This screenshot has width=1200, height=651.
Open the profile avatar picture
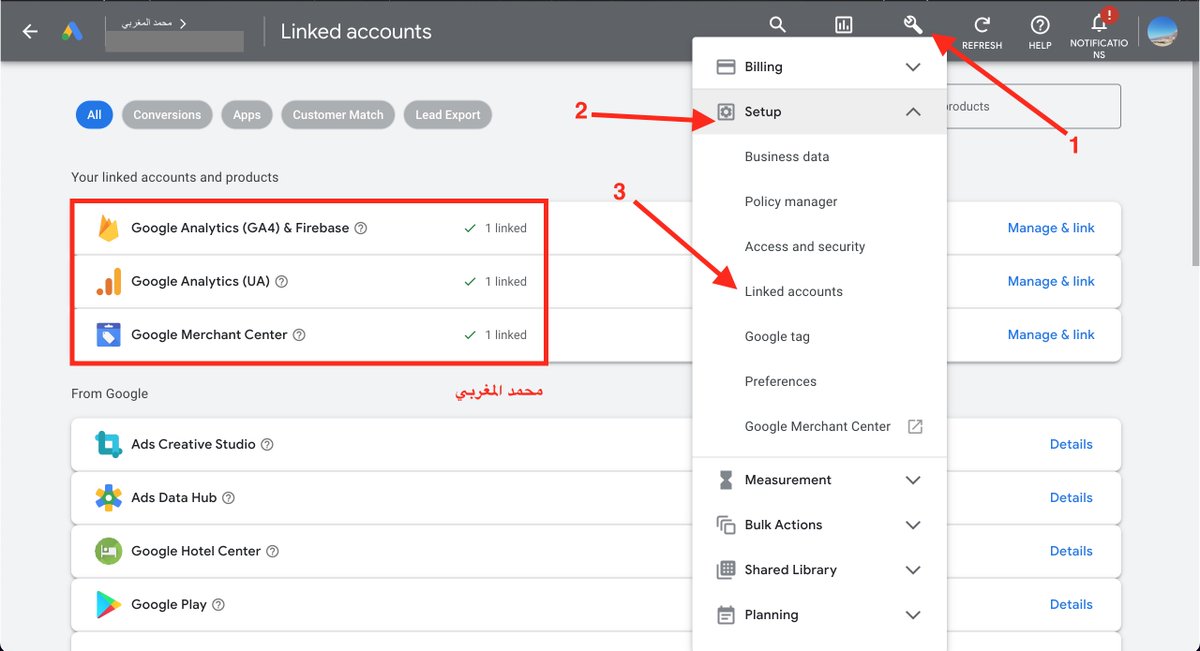point(1162,31)
